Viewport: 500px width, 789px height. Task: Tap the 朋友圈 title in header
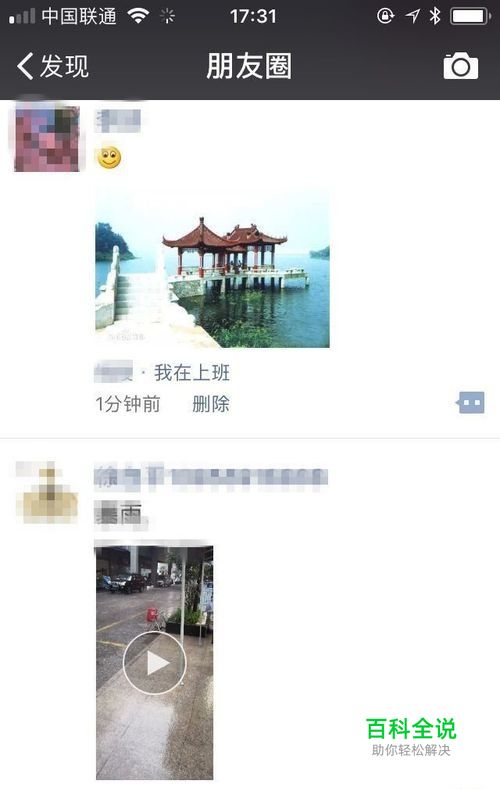[249, 66]
